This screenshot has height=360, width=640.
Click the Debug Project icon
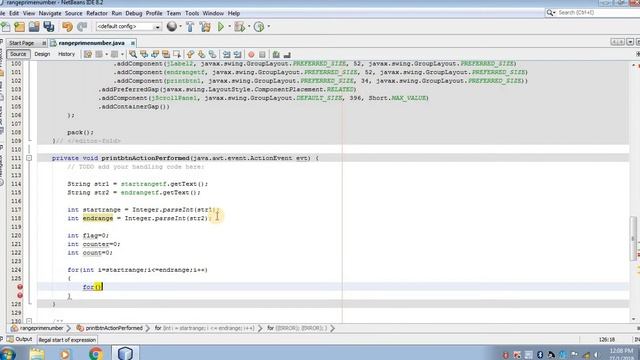click(240, 27)
